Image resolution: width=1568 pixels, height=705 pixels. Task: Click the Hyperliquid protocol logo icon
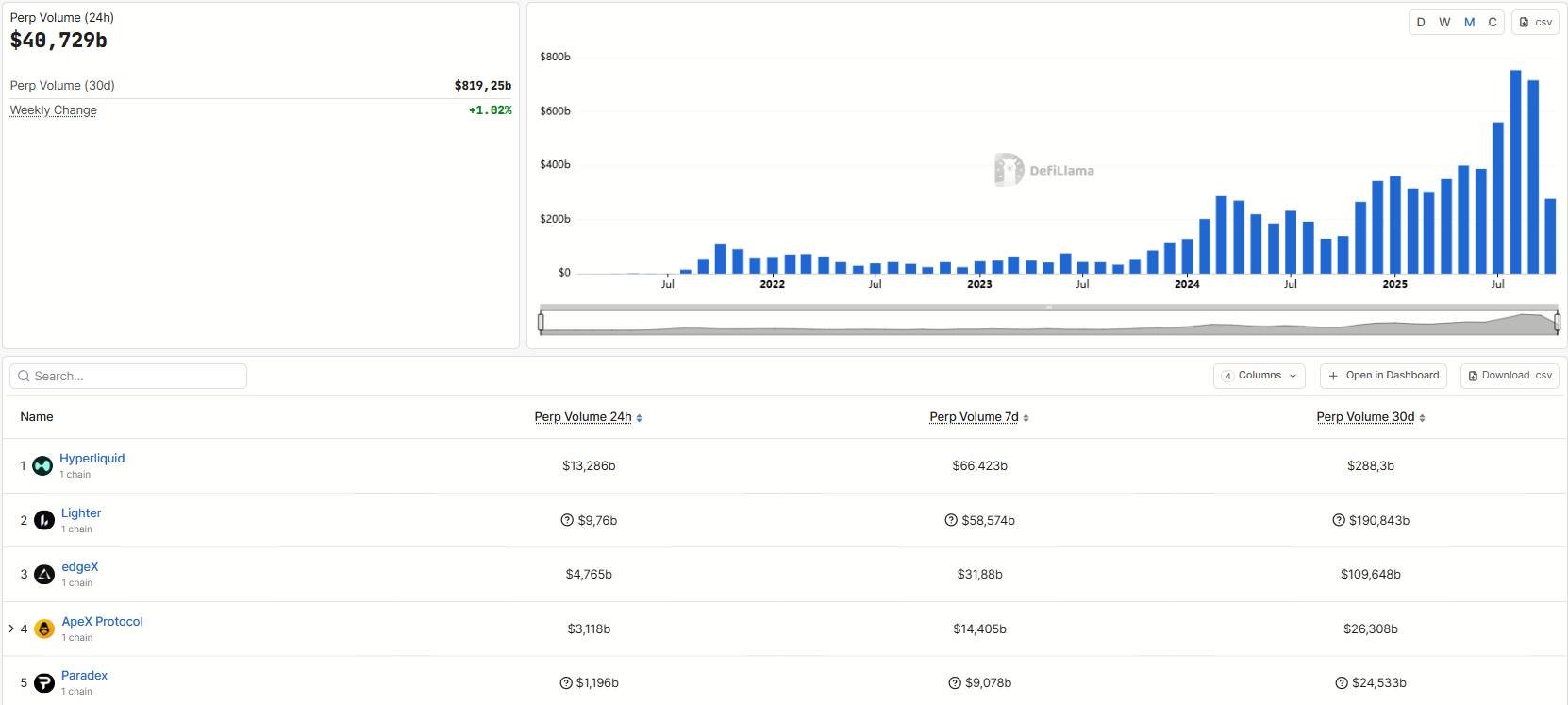(42, 466)
